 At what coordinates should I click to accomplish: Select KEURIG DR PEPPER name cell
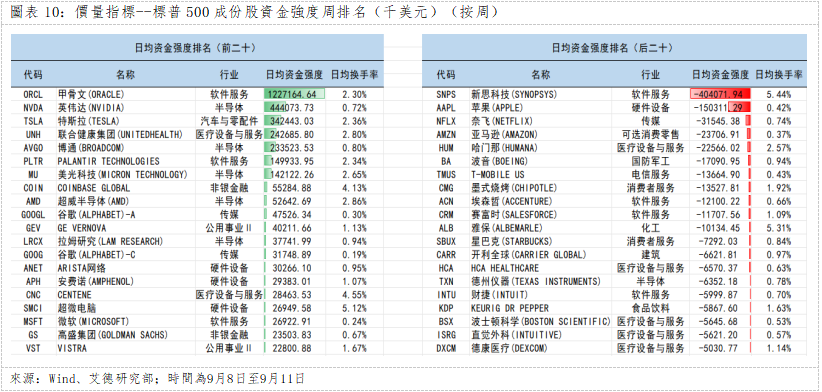point(510,308)
